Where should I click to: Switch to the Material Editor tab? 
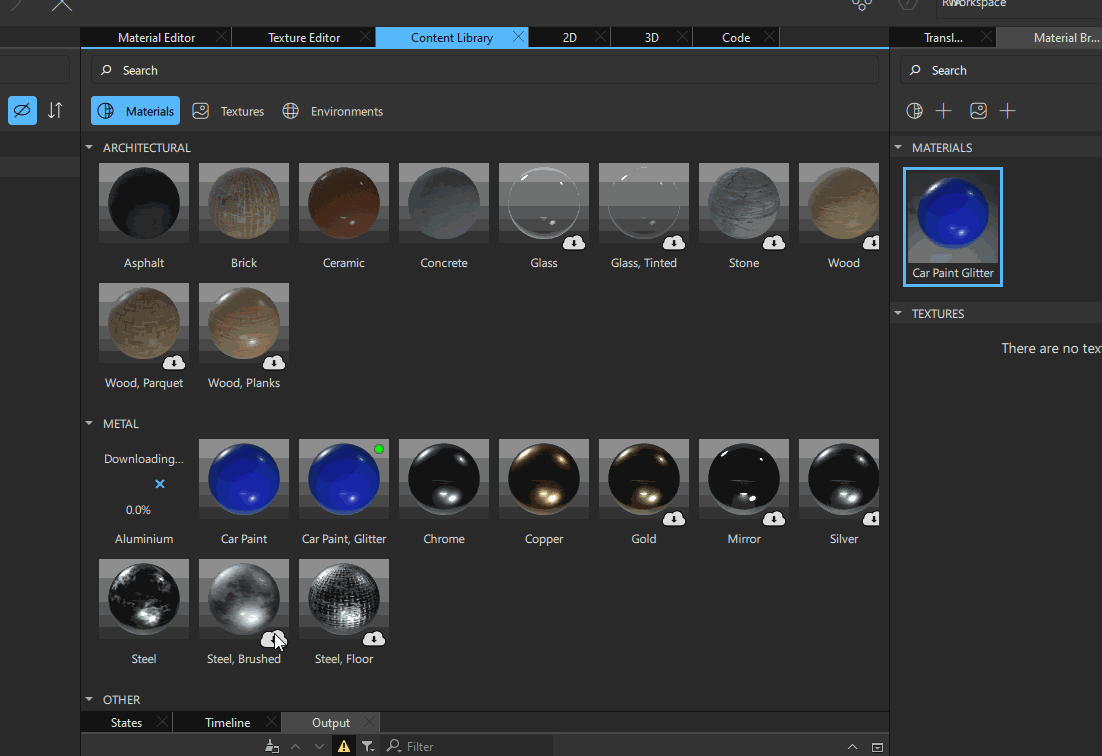coord(156,38)
